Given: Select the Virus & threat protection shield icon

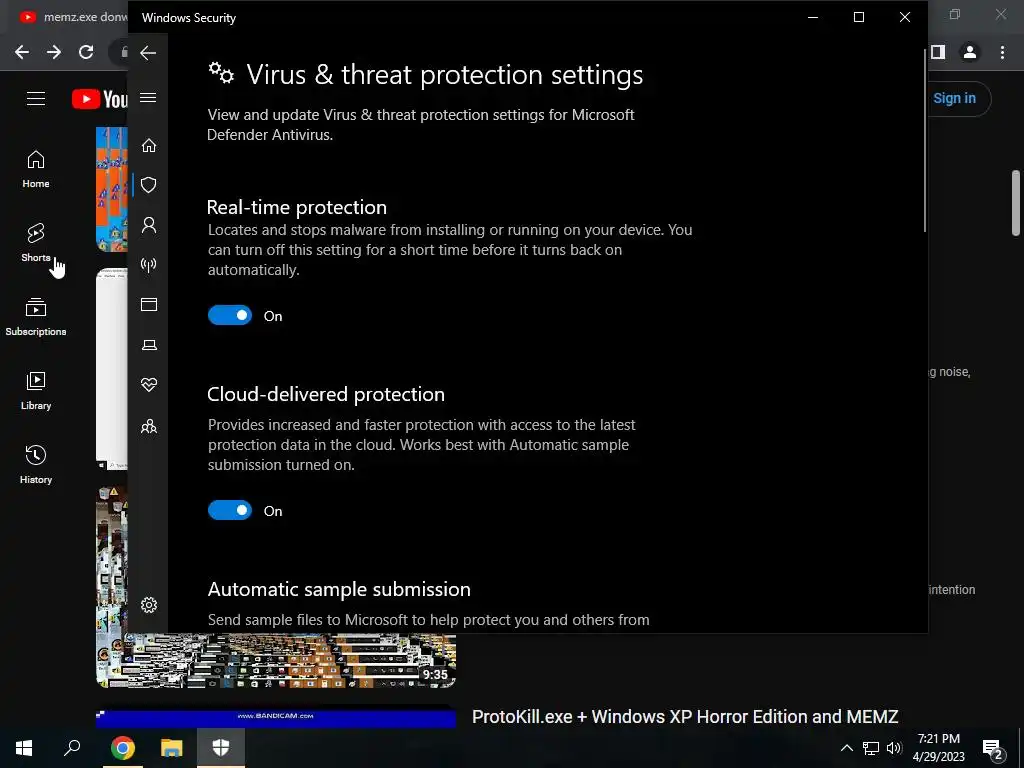Looking at the screenshot, I should (x=149, y=185).
